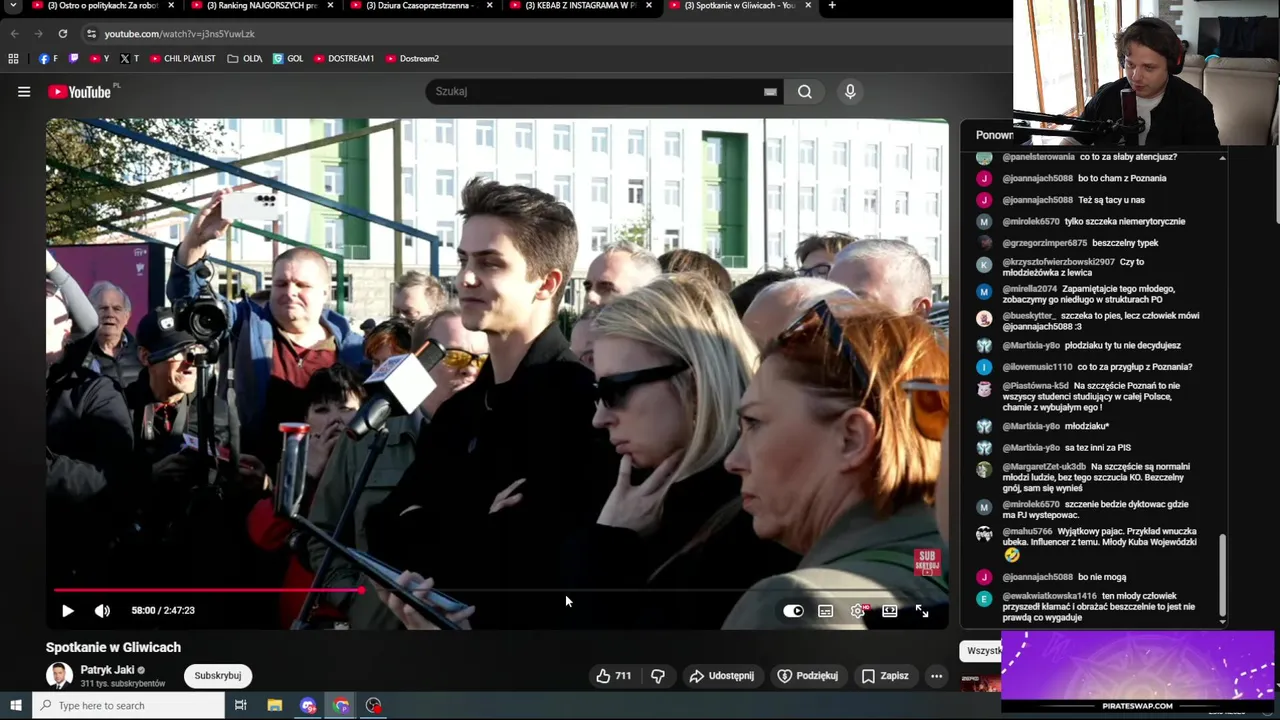1280x720 pixels.
Task: Click the live chat scrollbar
Action: [x=1222, y=574]
